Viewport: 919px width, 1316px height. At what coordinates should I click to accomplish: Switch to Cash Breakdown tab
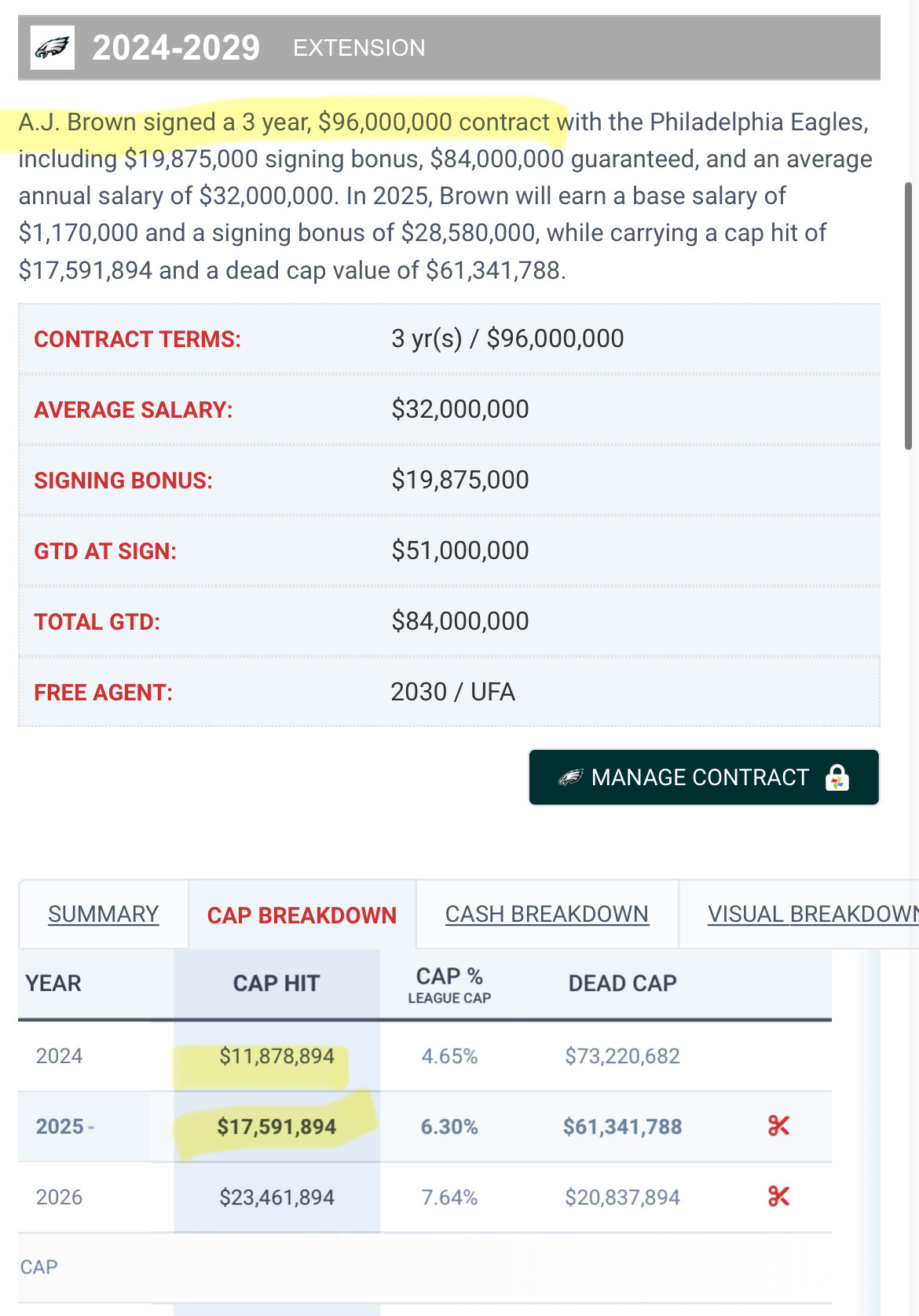click(547, 914)
